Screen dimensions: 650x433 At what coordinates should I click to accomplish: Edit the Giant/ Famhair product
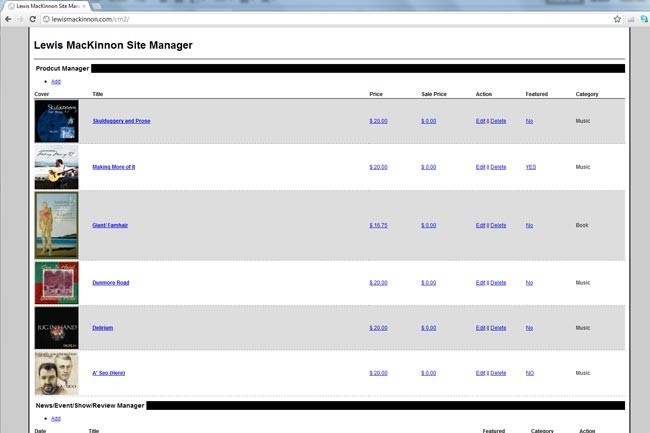(480, 225)
